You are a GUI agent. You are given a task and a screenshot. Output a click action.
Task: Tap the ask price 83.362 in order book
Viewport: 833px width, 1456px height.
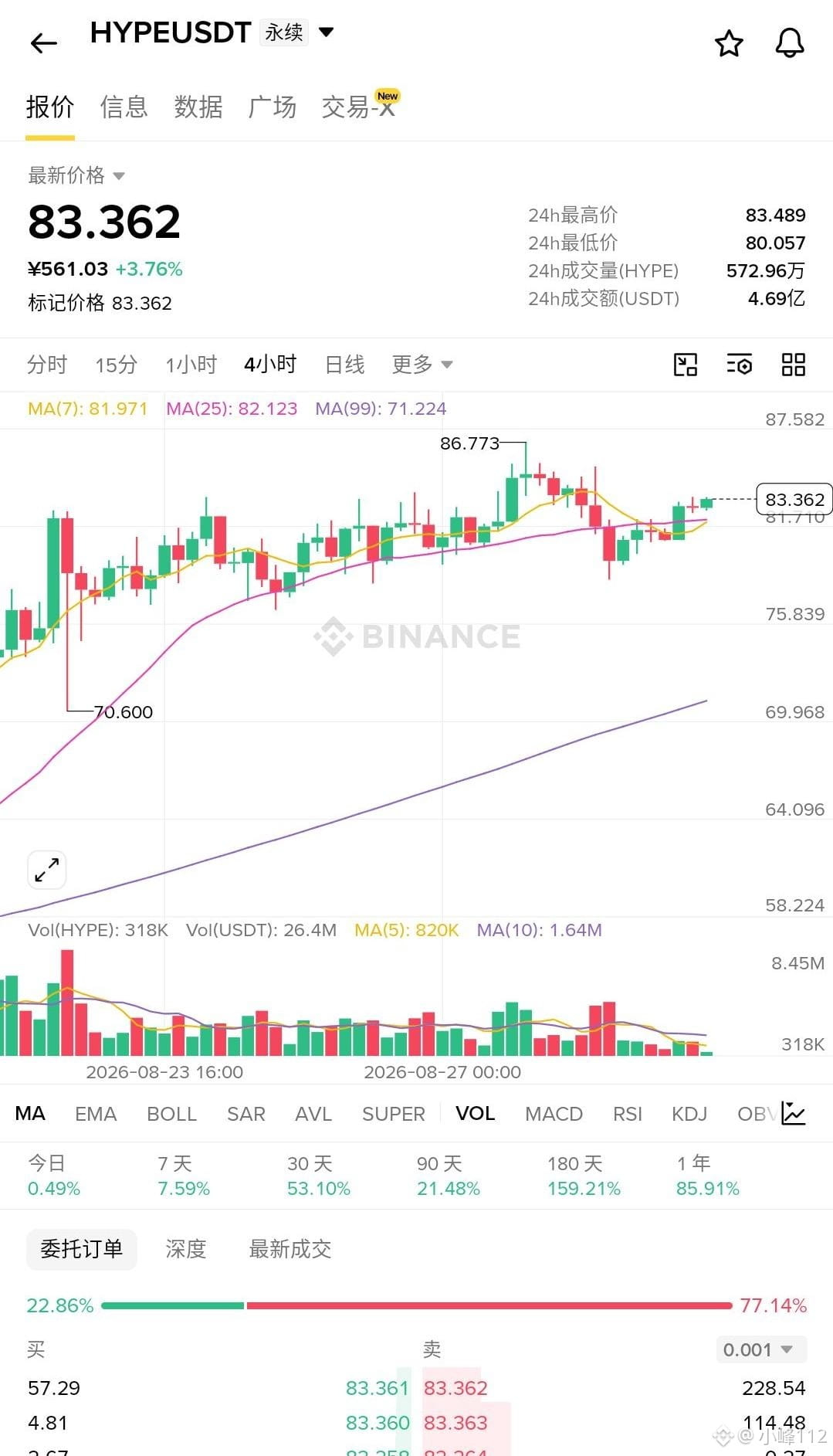coord(455,1388)
